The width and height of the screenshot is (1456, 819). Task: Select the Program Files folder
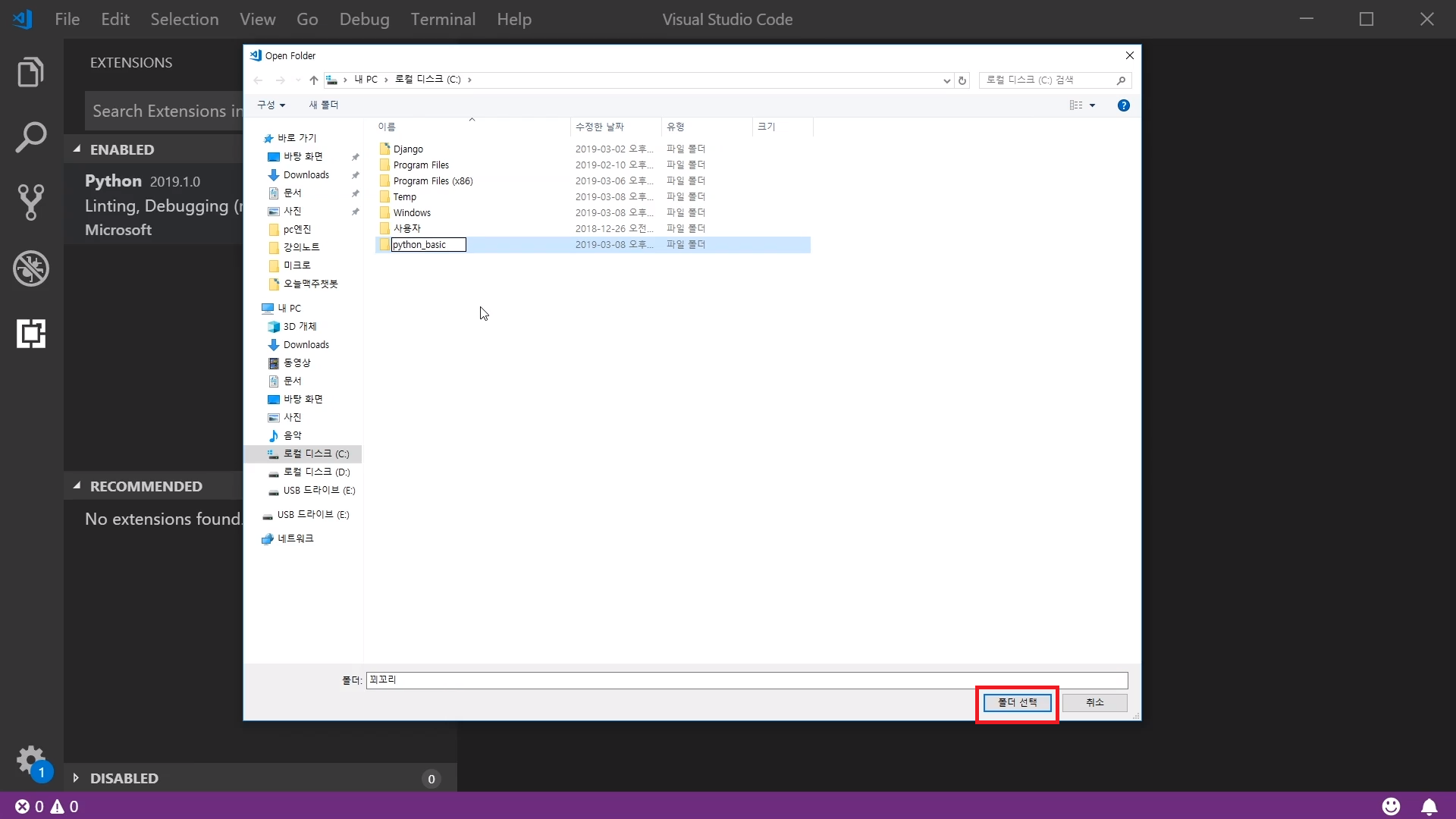click(x=421, y=165)
